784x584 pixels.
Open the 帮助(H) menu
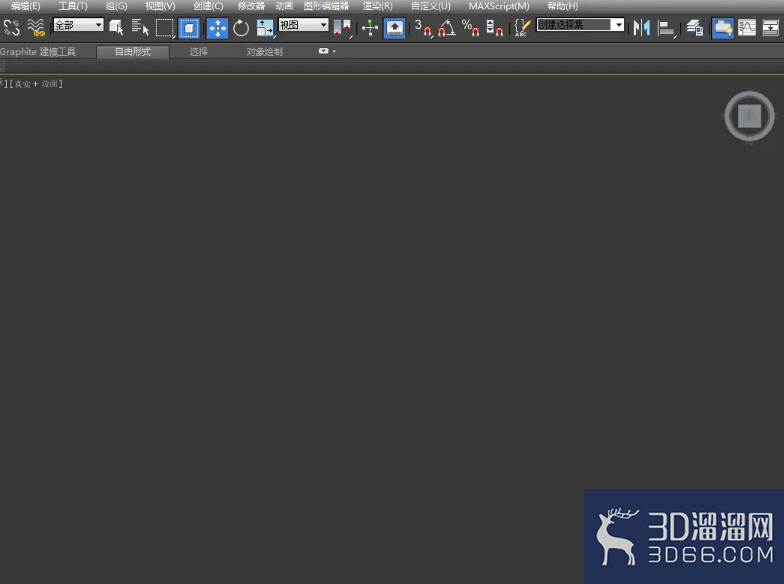[x=562, y=6]
